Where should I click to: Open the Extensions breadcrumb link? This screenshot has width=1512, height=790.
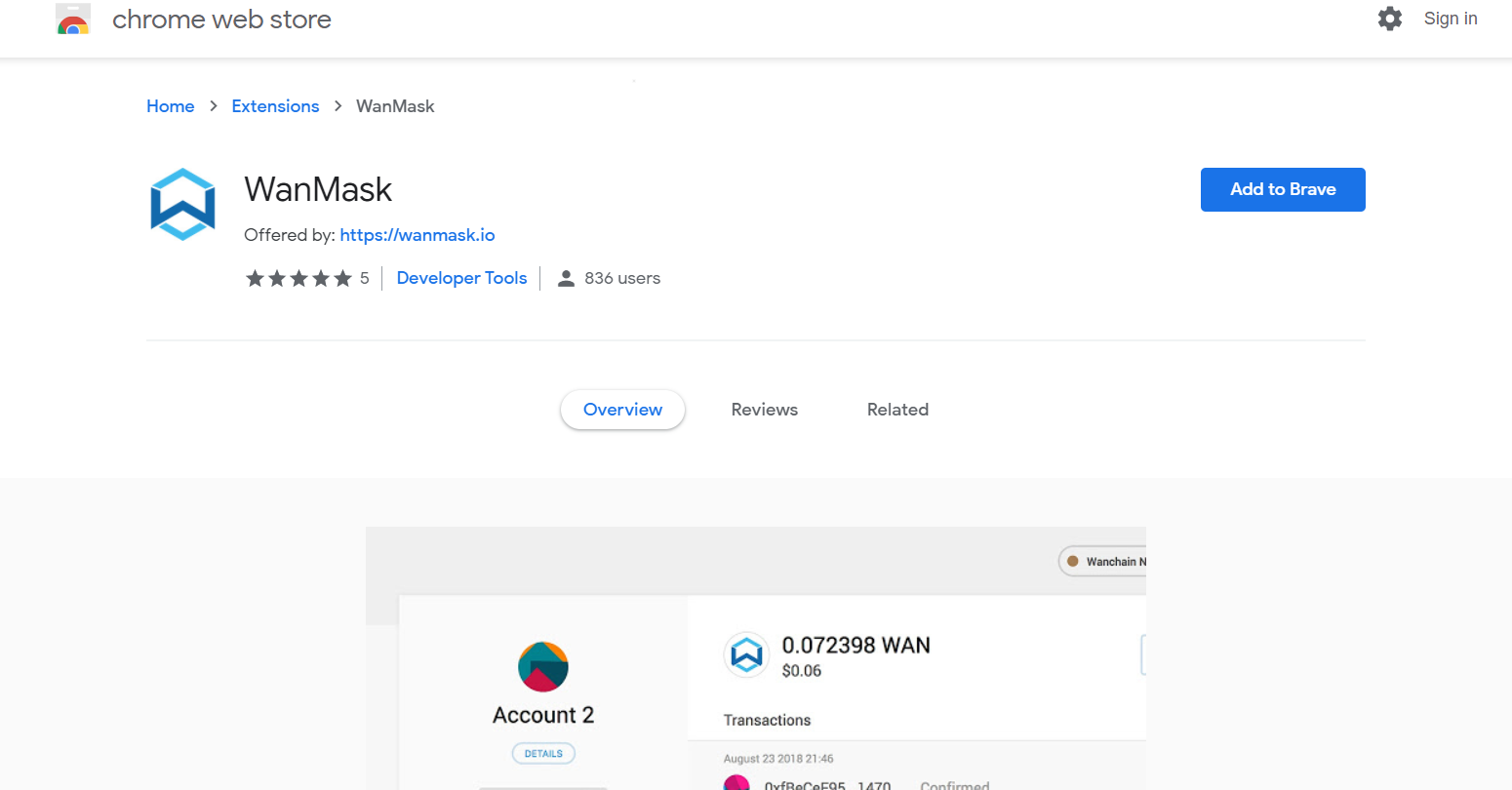275,106
